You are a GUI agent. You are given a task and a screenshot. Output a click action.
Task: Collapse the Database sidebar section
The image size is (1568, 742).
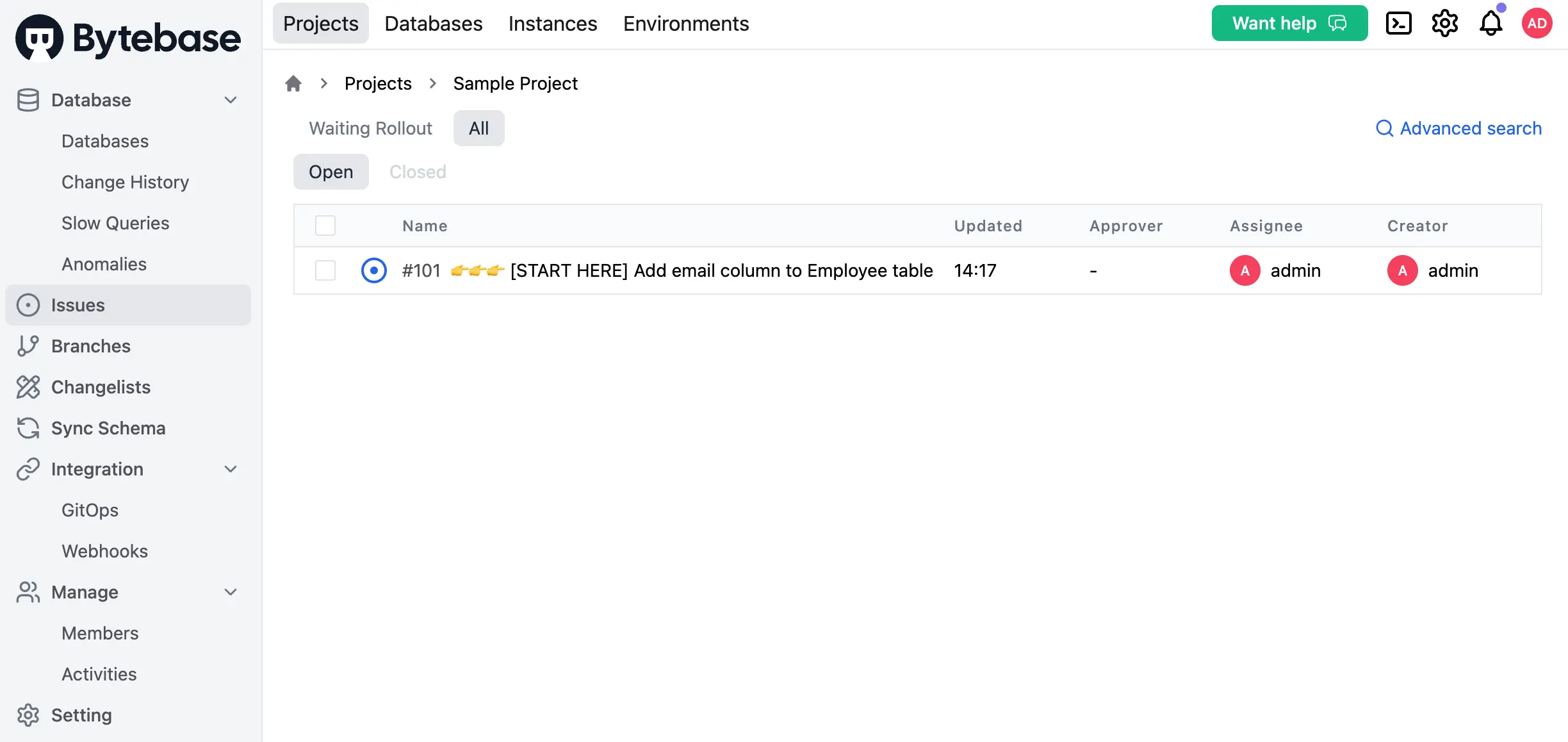pyautogui.click(x=231, y=100)
